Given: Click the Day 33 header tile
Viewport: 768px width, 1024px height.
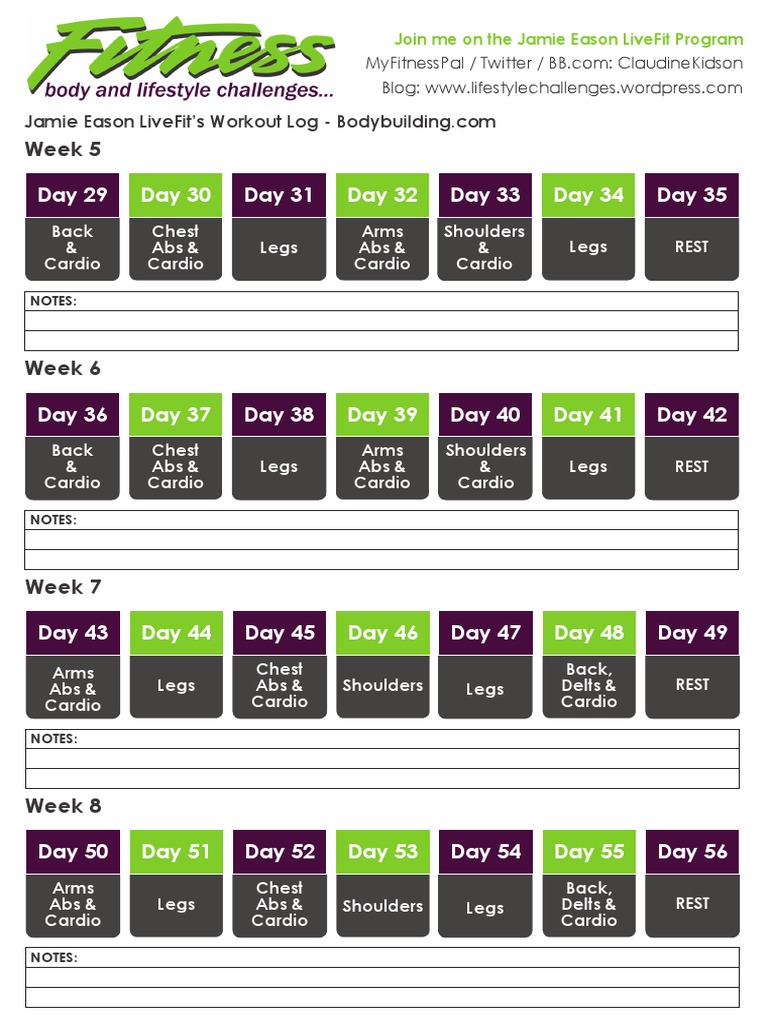Looking at the screenshot, I should tap(485, 195).
